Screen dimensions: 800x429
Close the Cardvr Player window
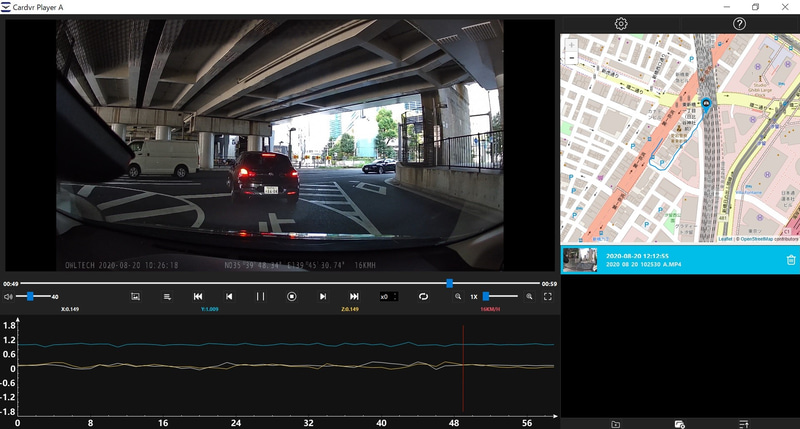point(785,7)
